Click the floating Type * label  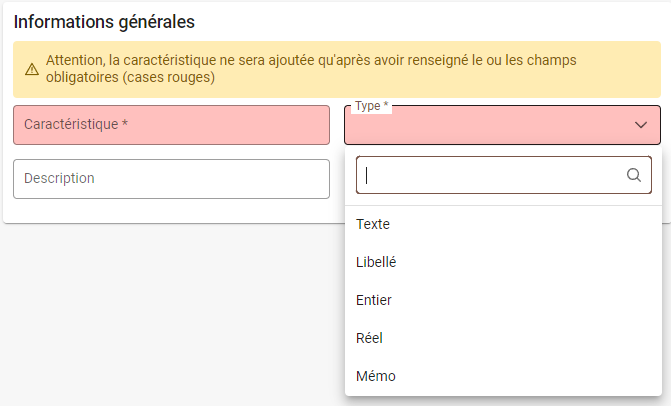click(371, 106)
